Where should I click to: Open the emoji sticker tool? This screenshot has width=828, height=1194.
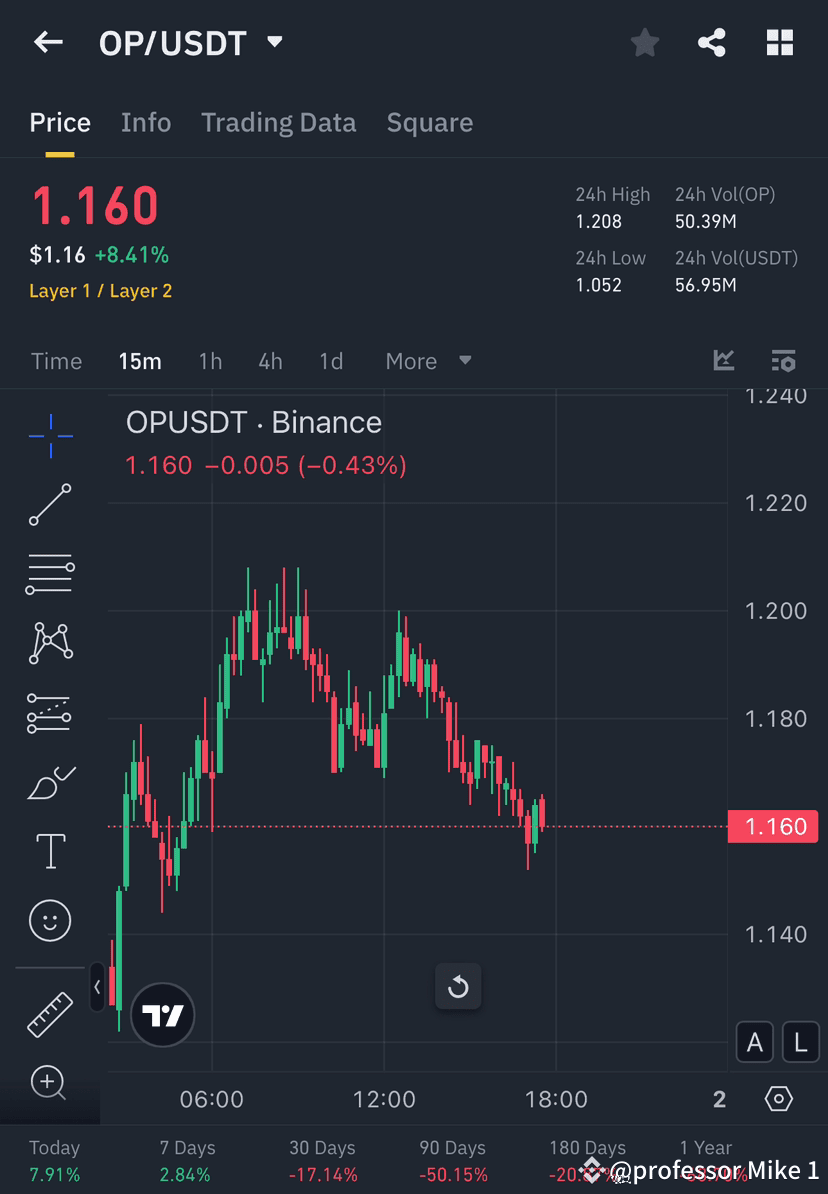(50, 920)
